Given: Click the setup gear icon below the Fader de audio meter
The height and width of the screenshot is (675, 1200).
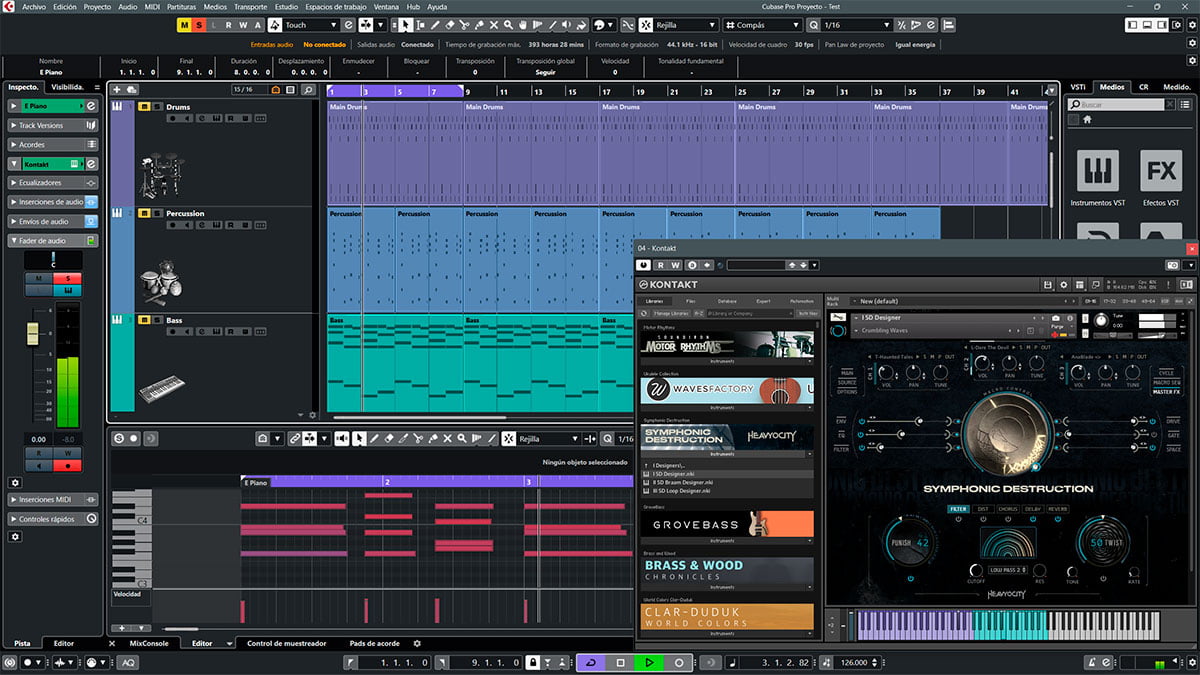Looking at the screenshot, I should (15, 482).
